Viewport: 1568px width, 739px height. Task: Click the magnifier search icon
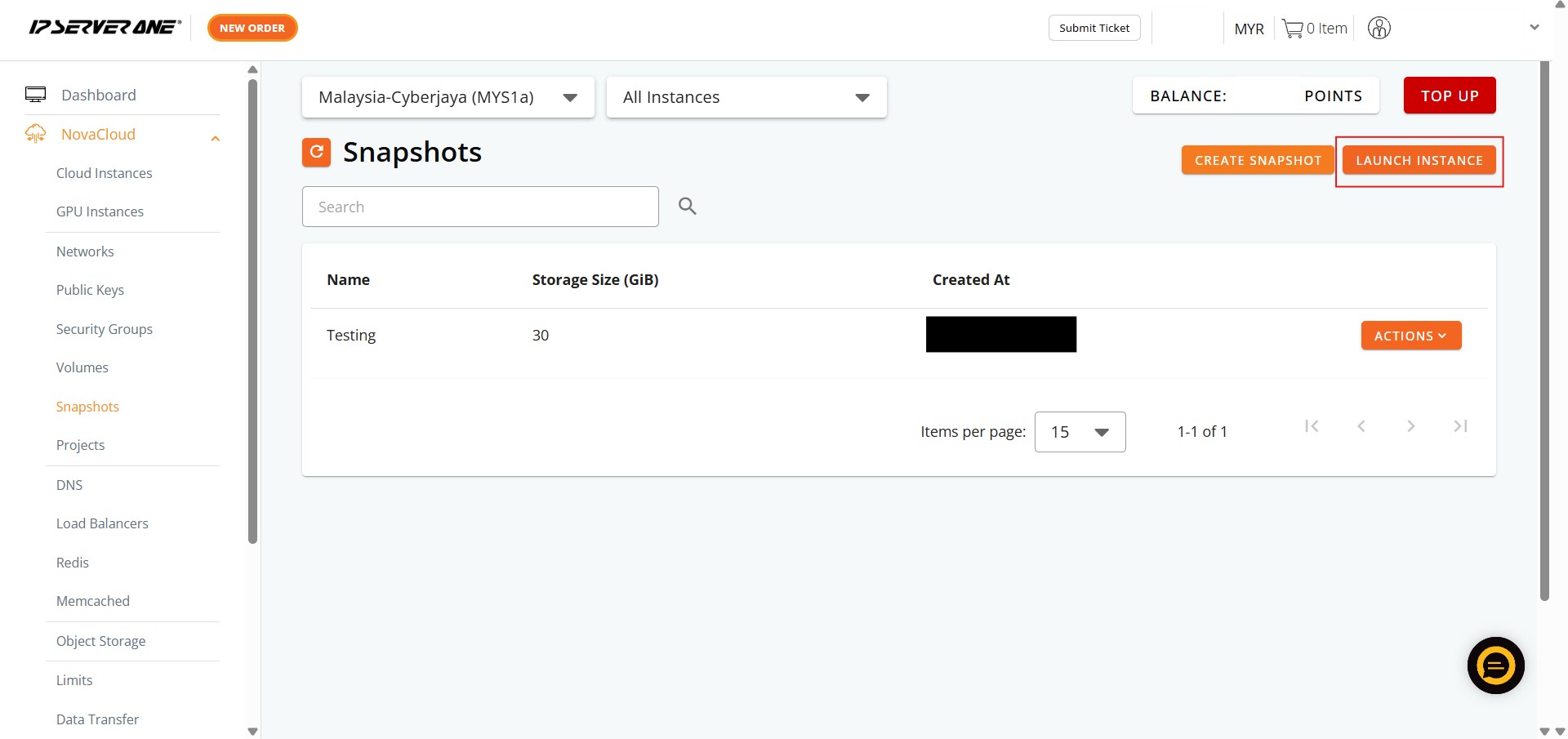coord(687,206)
